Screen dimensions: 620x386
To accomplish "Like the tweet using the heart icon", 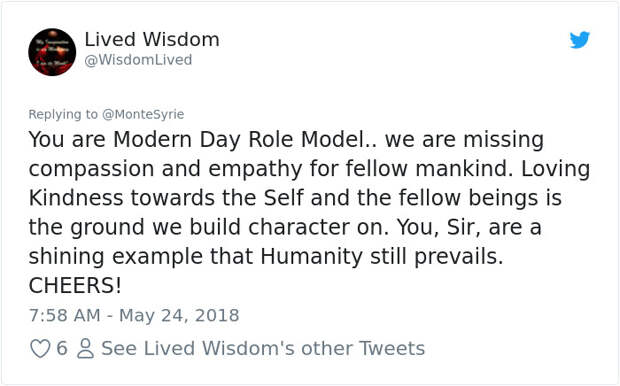I will coord(40,348).
